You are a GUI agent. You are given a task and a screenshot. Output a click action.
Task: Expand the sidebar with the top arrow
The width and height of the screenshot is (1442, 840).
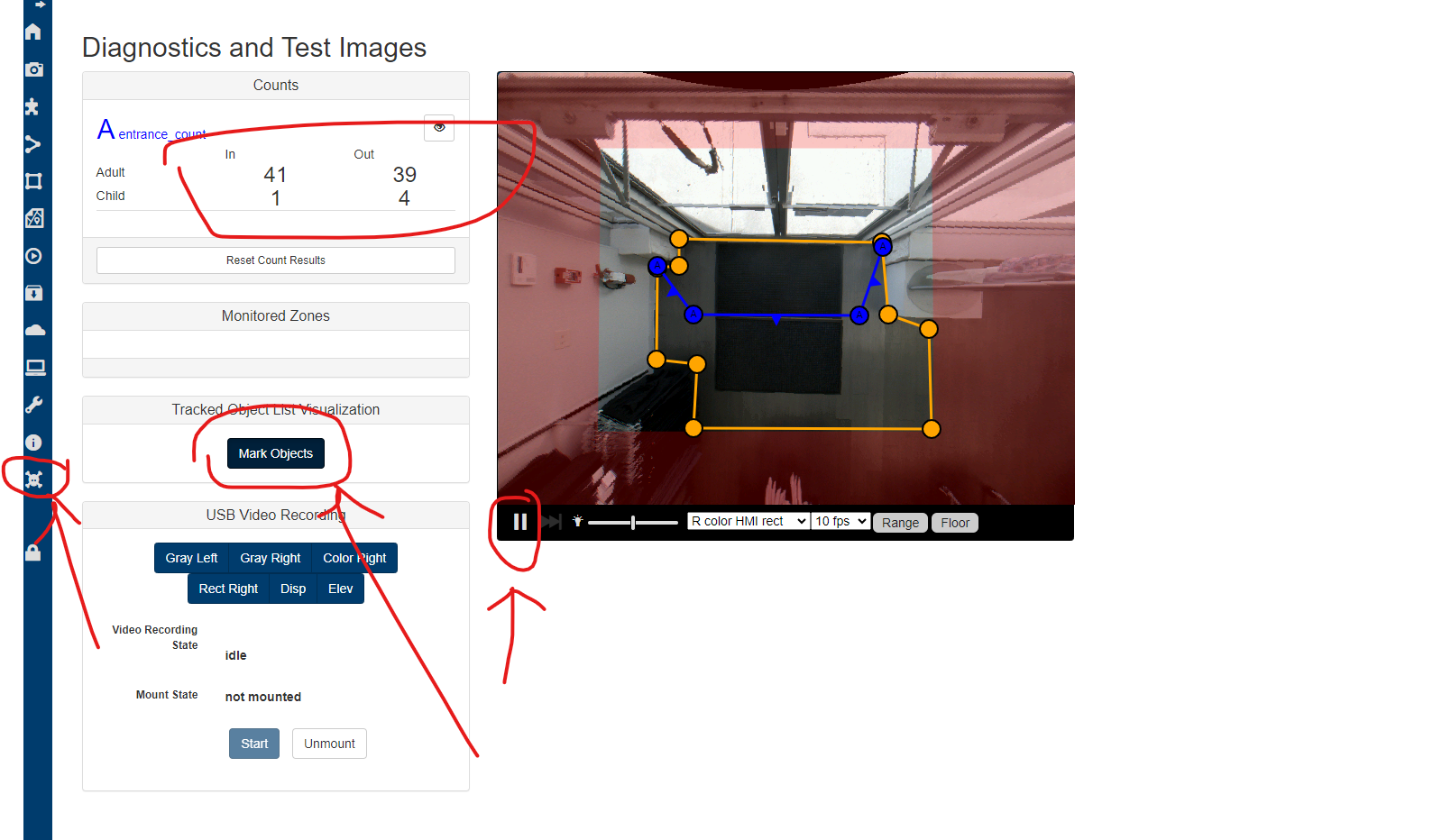pos(39,4)
